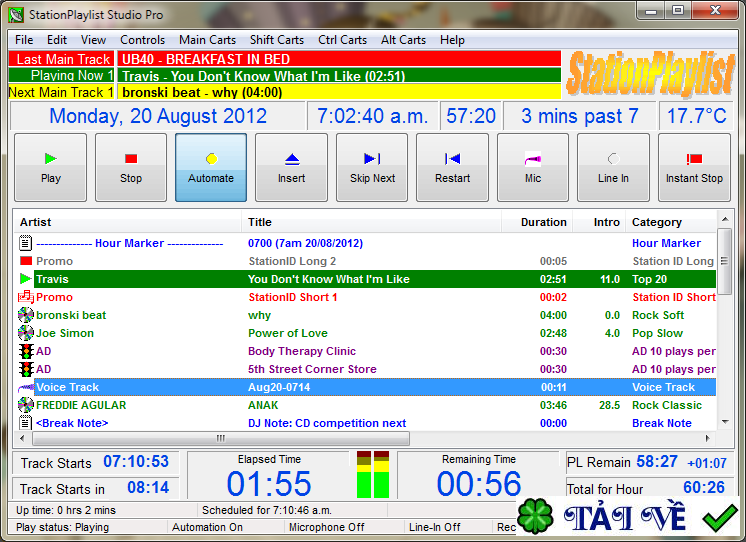
Task: Skip to the next track
Action: (x=372, y=167)
